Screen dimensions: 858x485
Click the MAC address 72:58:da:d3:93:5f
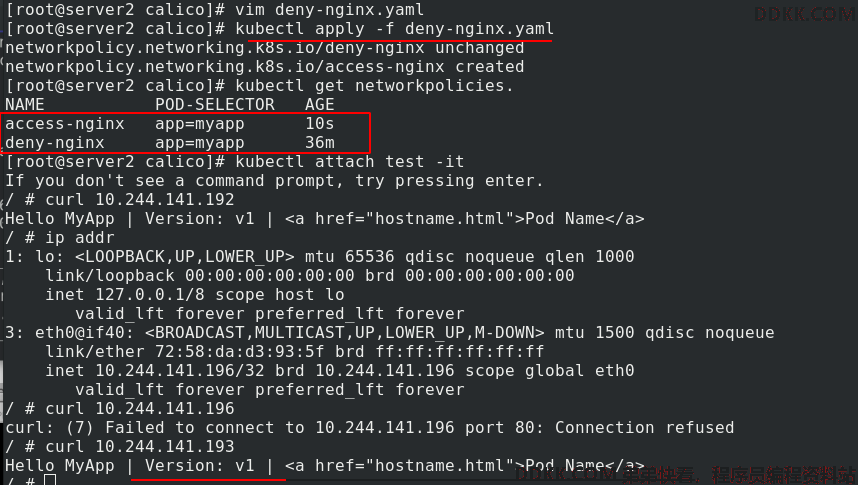(240, 351)
